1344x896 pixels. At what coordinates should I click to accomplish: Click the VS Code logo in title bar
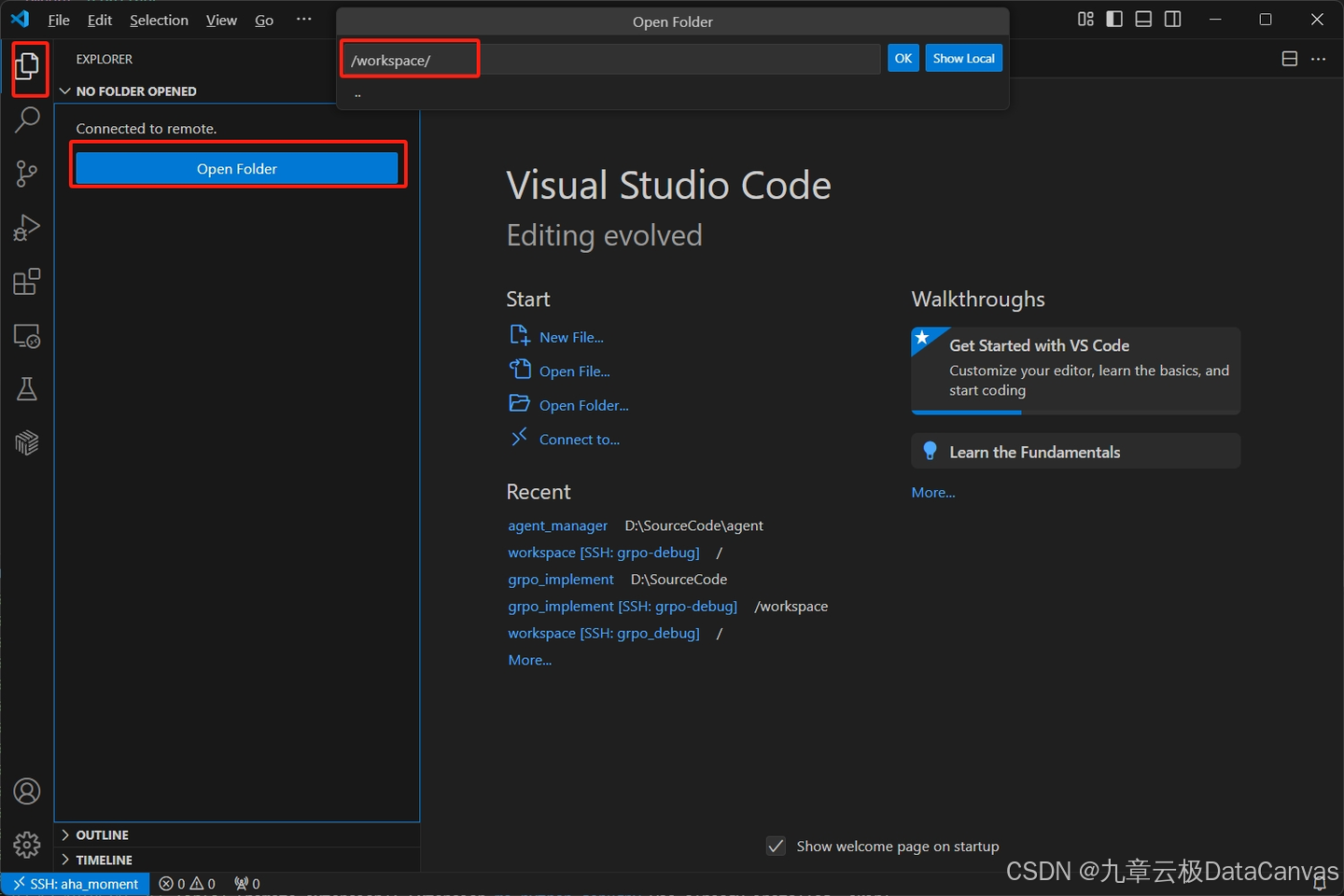(x=20, y=19)
